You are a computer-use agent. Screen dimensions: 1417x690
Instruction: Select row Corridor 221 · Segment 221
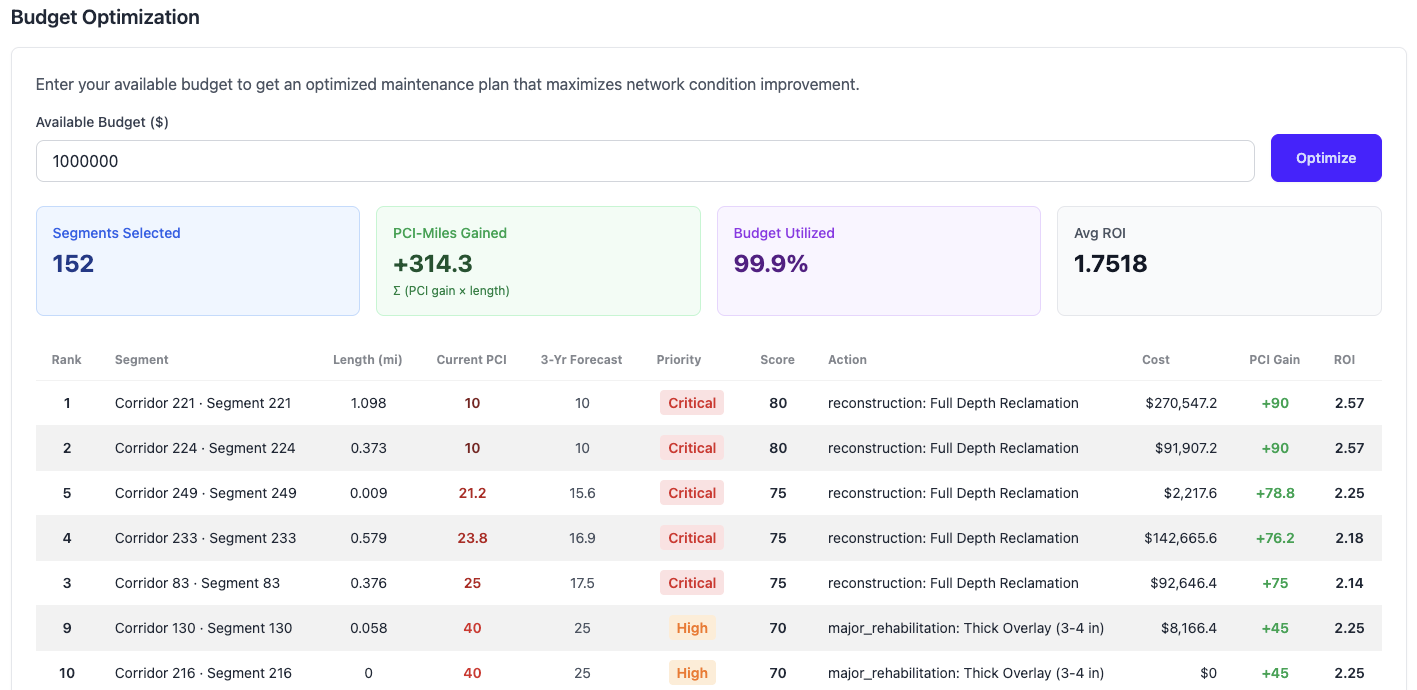tap(709, 403)
